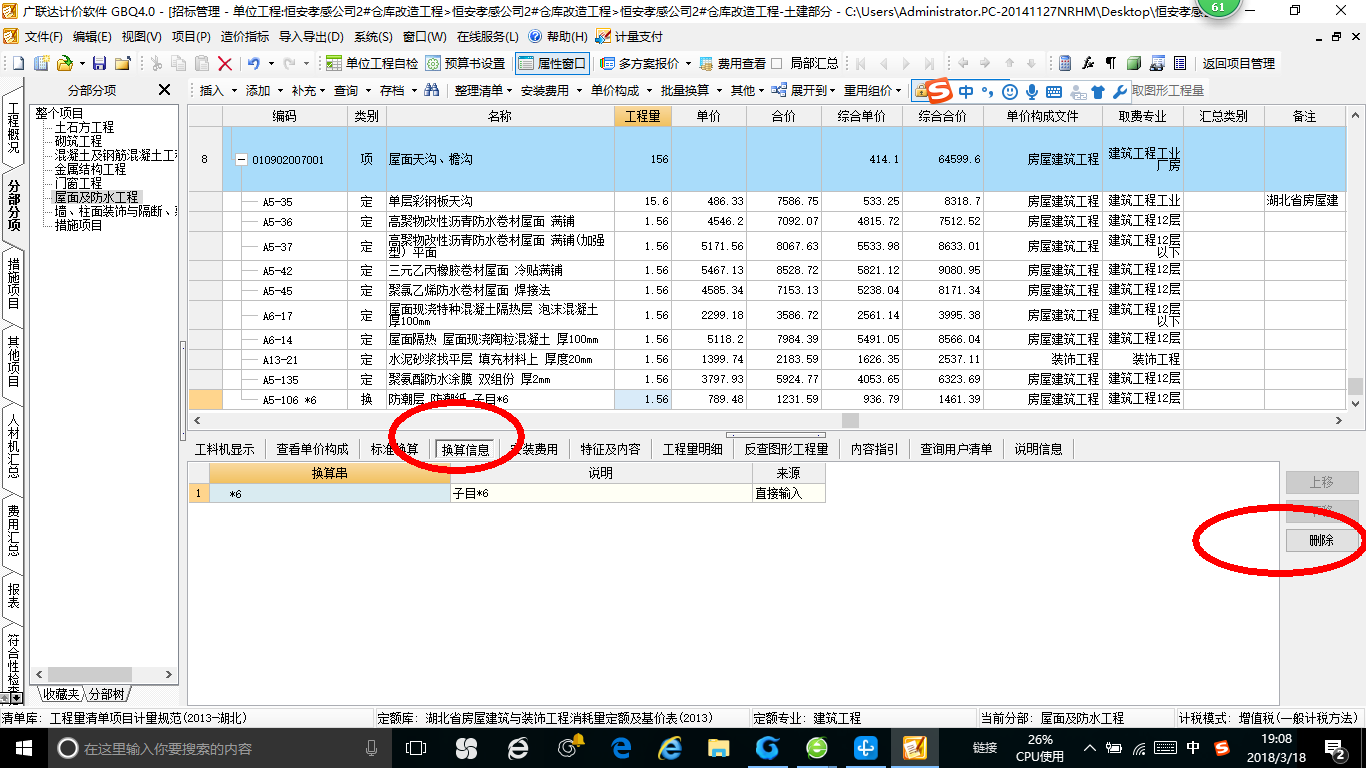Switch to 工程量明细 tab

point(692,449)
